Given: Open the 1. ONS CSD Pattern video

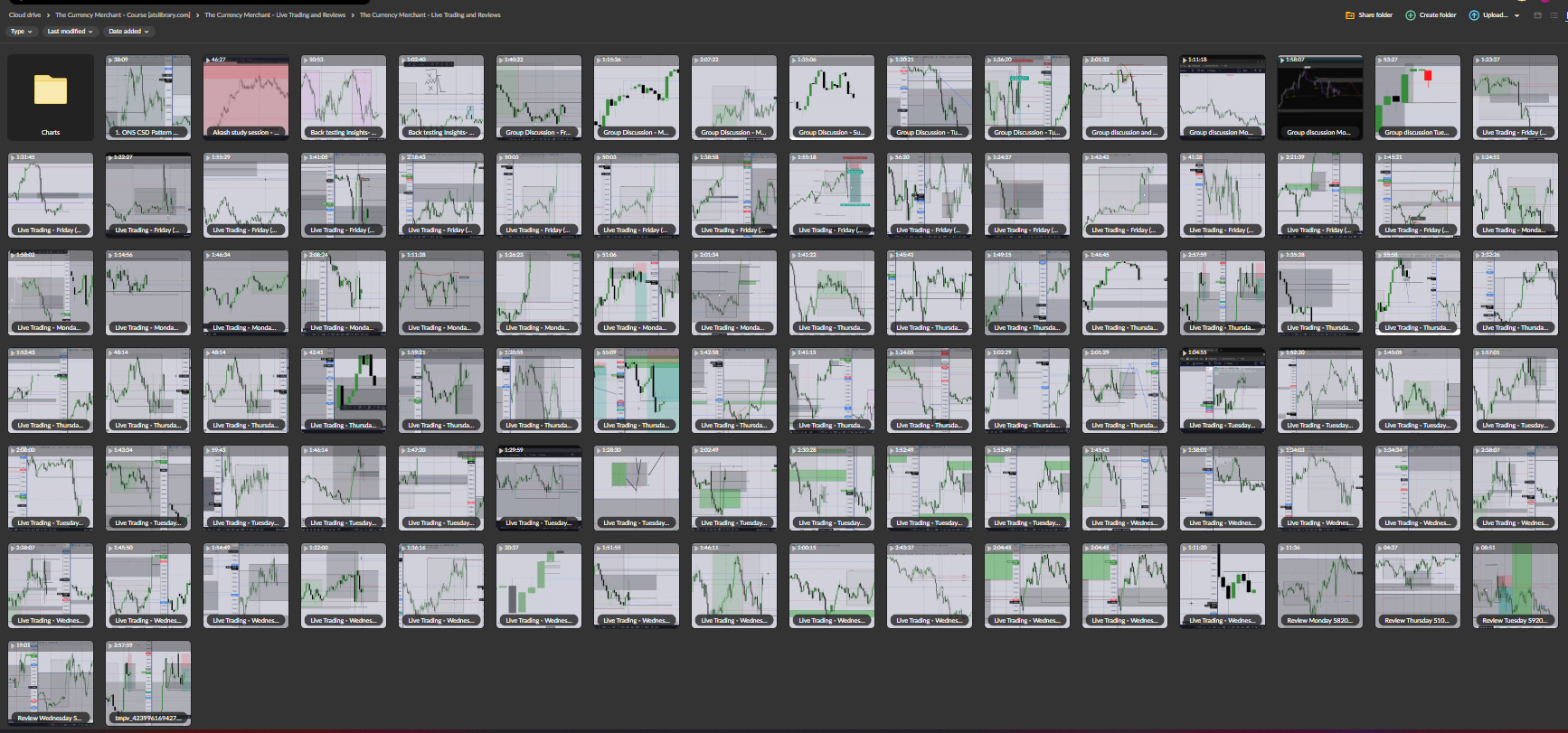Looking at the screenshot, I should [x=148, y=97].
